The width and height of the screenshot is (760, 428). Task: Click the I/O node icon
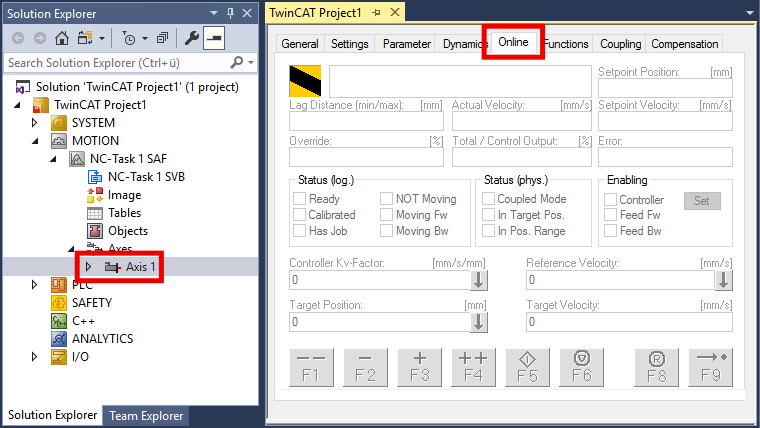pos(59,357)
